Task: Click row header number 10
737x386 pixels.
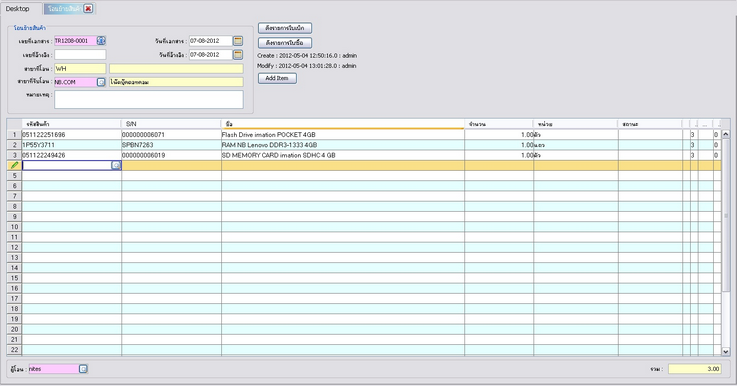Action: (15, 227)
